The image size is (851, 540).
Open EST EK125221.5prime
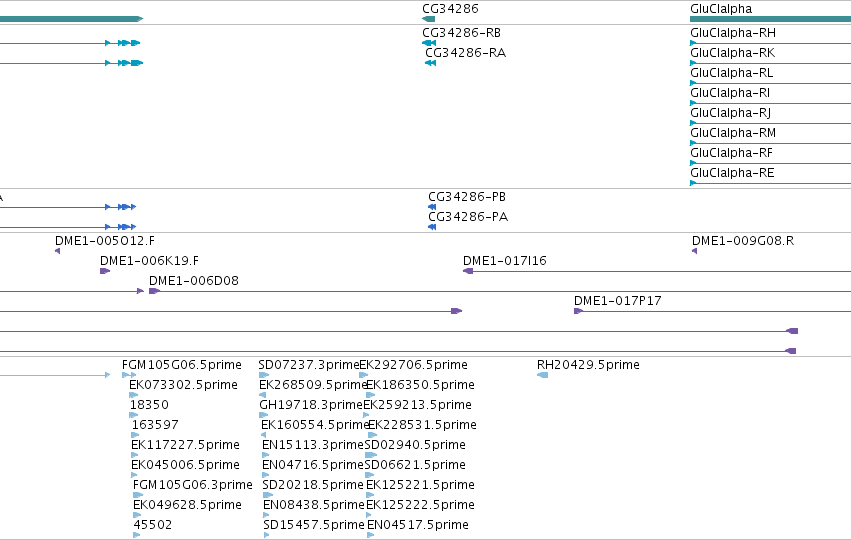(421, 485)
